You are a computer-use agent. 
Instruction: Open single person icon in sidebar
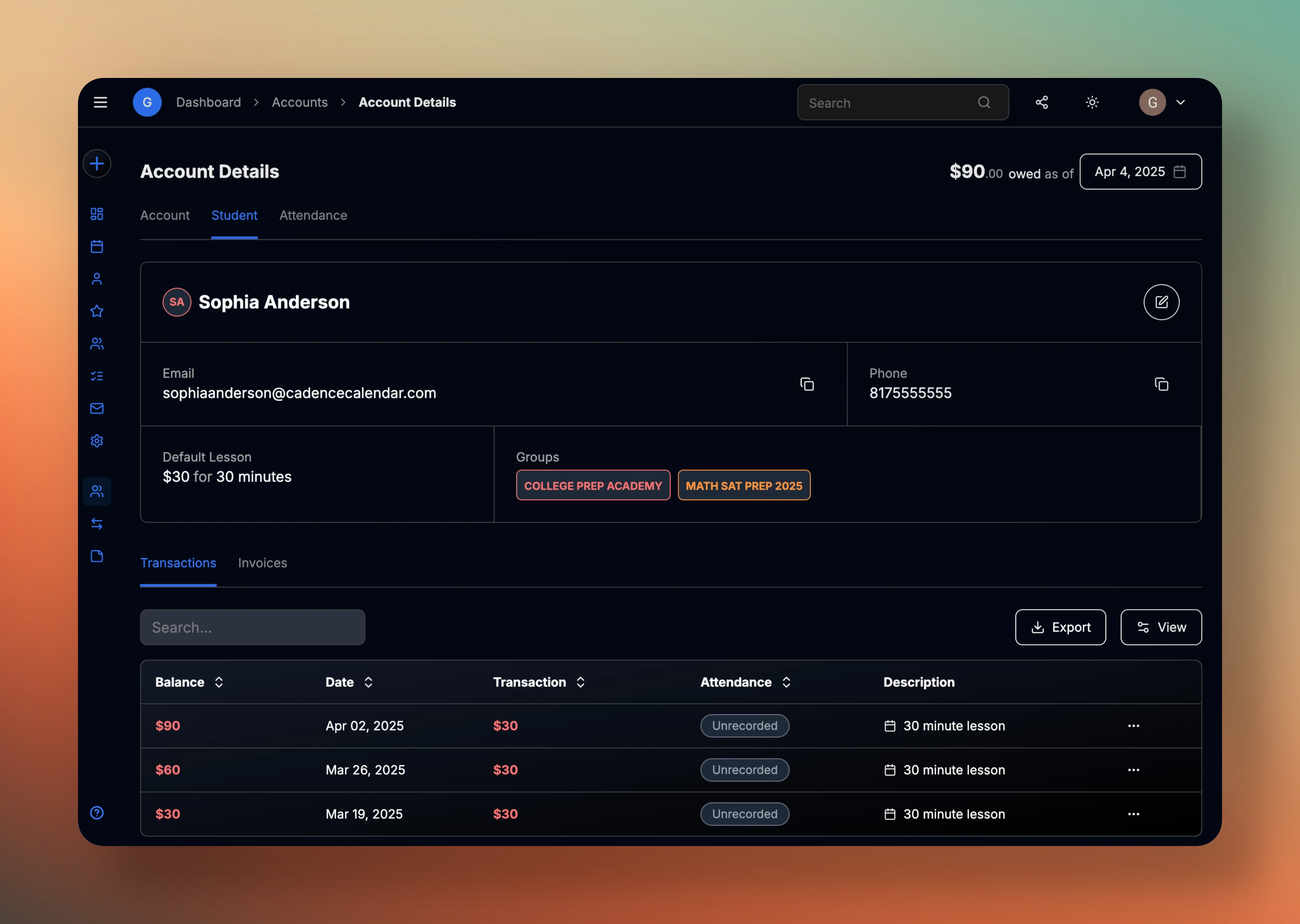point(97,279)
